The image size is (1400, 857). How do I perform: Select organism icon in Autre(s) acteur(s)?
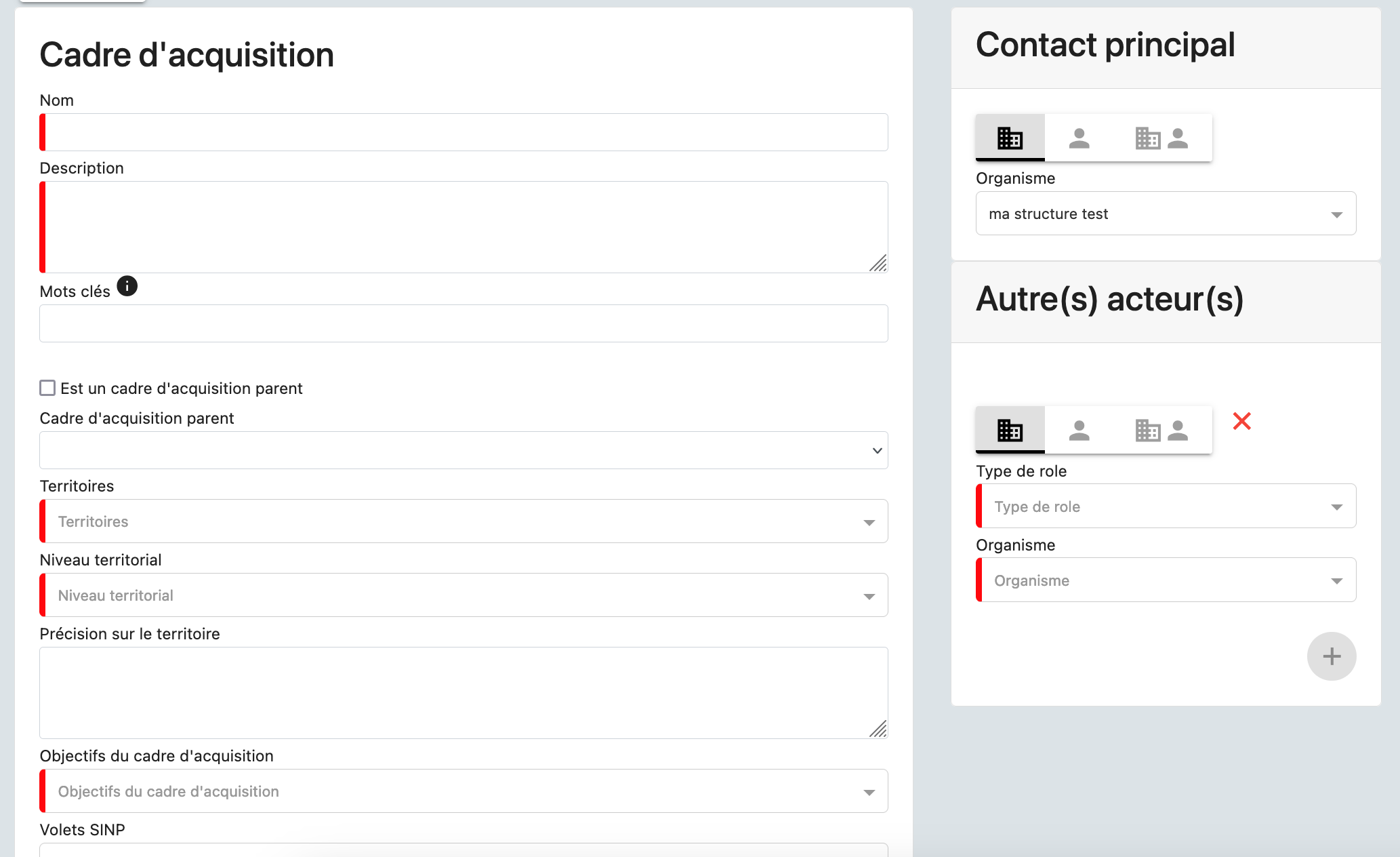[1010, 430]
